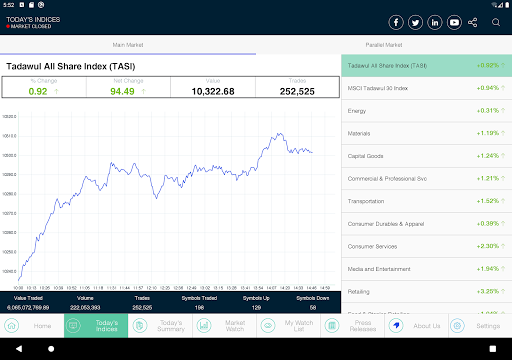512x360 pixels.
Task: Tap the share icon in header
Action: pos(472,23)
